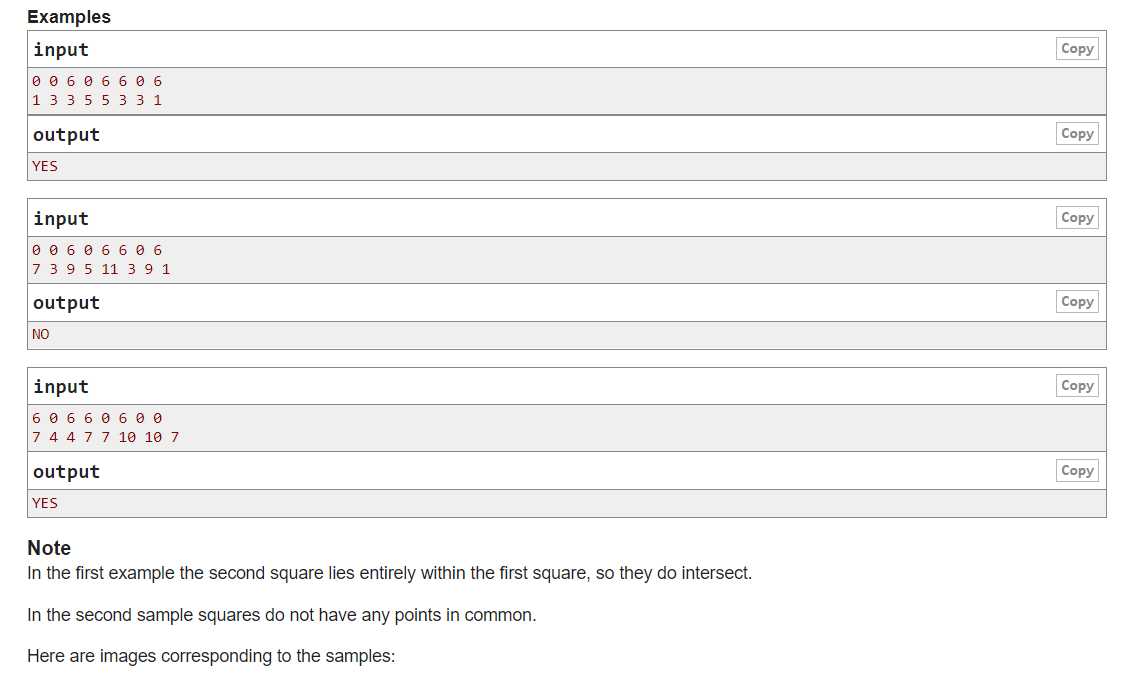Screen dimensions: 1131x679
Task: Click the sentence 'squares do not have any points'
Action: pos(281,615)
